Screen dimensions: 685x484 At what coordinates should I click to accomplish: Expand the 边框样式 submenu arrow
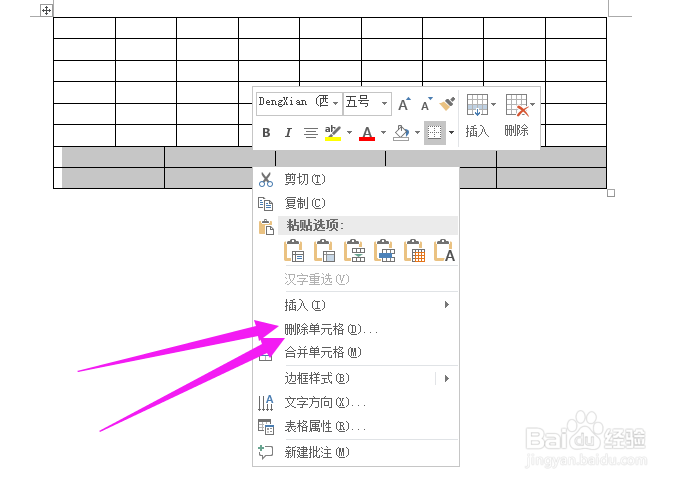pyautogui.click(x=446, y=378)
